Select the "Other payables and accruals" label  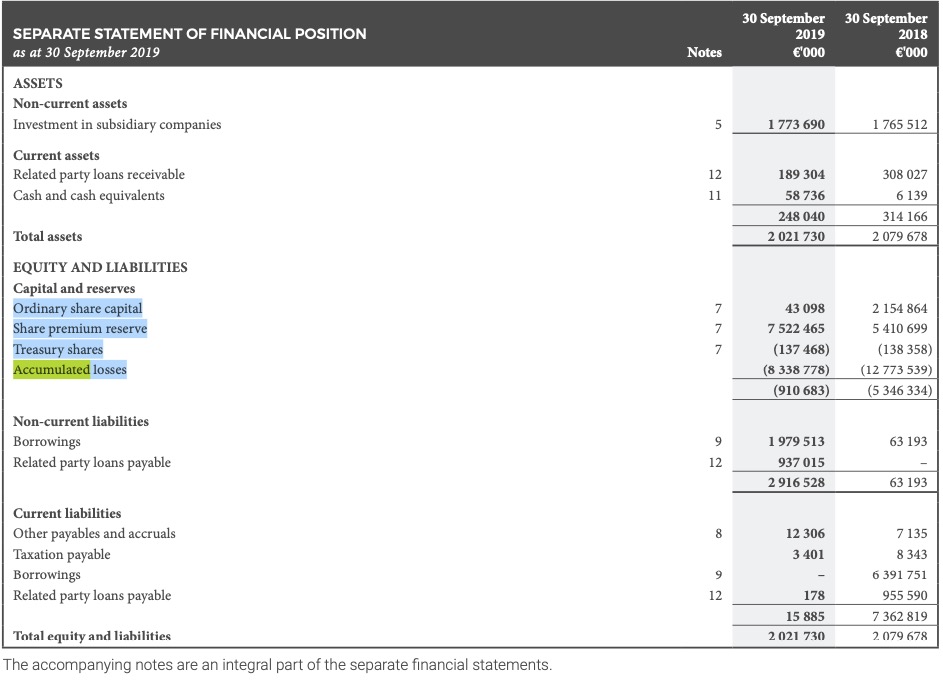94,534
